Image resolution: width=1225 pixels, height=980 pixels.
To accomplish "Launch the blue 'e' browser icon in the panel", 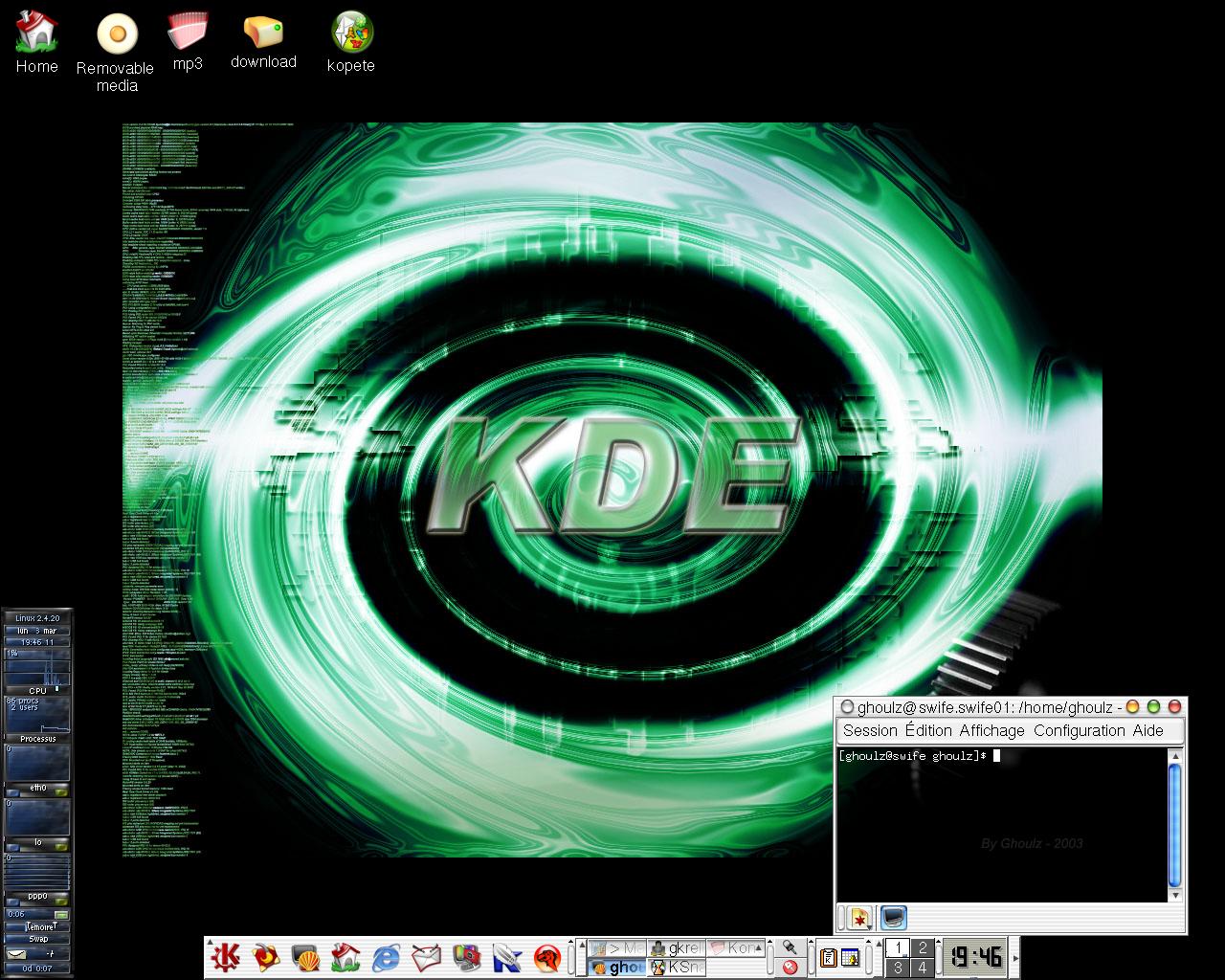I will click(386, 957).
